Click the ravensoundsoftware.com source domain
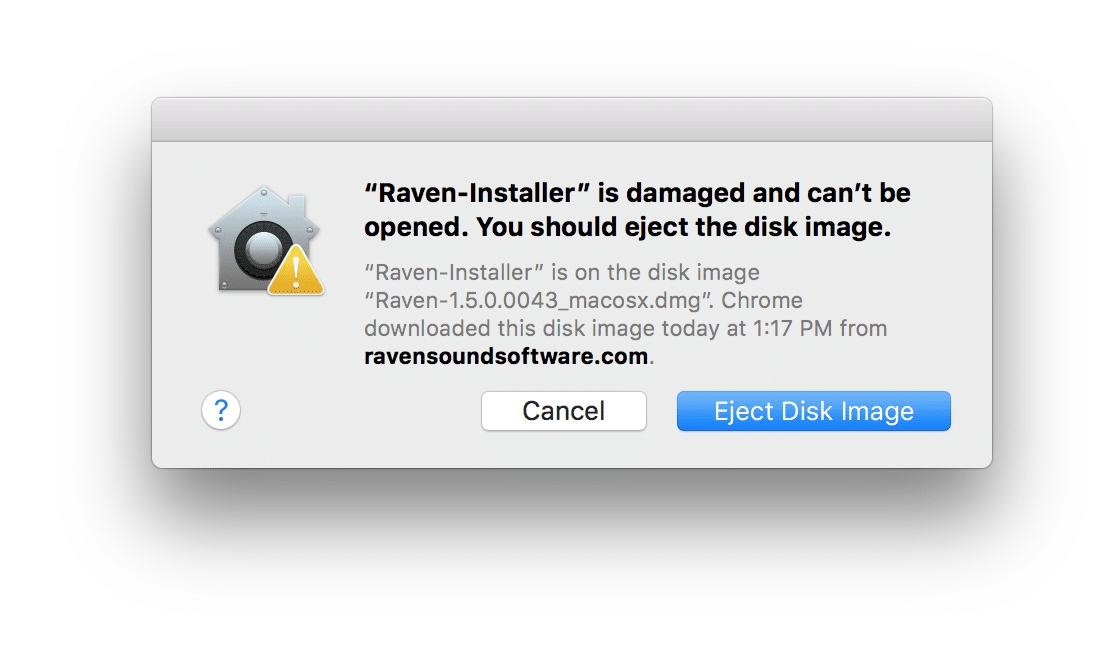Viewport: 1094px width, 656px height. 506,356
